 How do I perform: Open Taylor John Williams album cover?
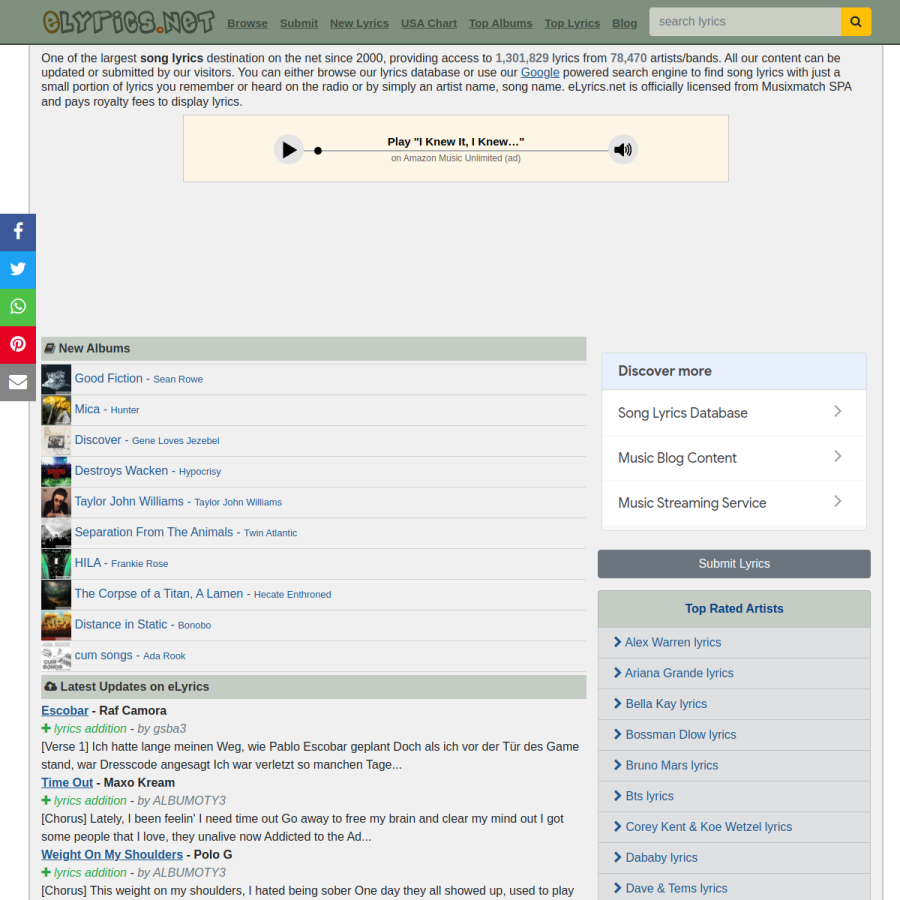click(56, 502)
